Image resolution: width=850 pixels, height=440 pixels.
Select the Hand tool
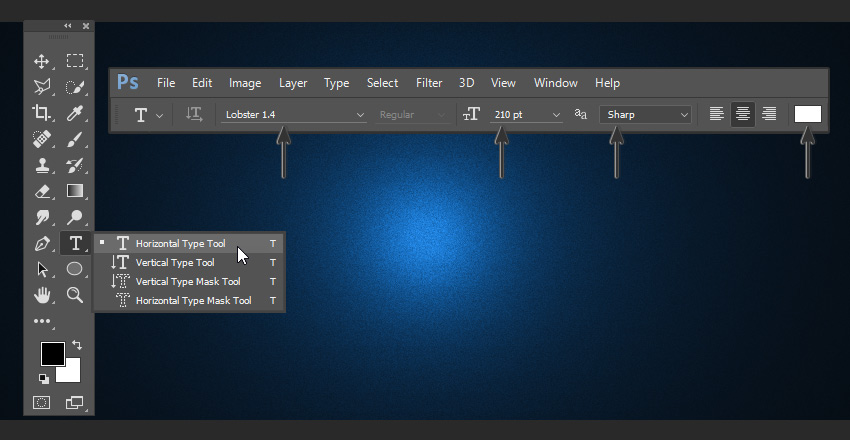(42, 295)
